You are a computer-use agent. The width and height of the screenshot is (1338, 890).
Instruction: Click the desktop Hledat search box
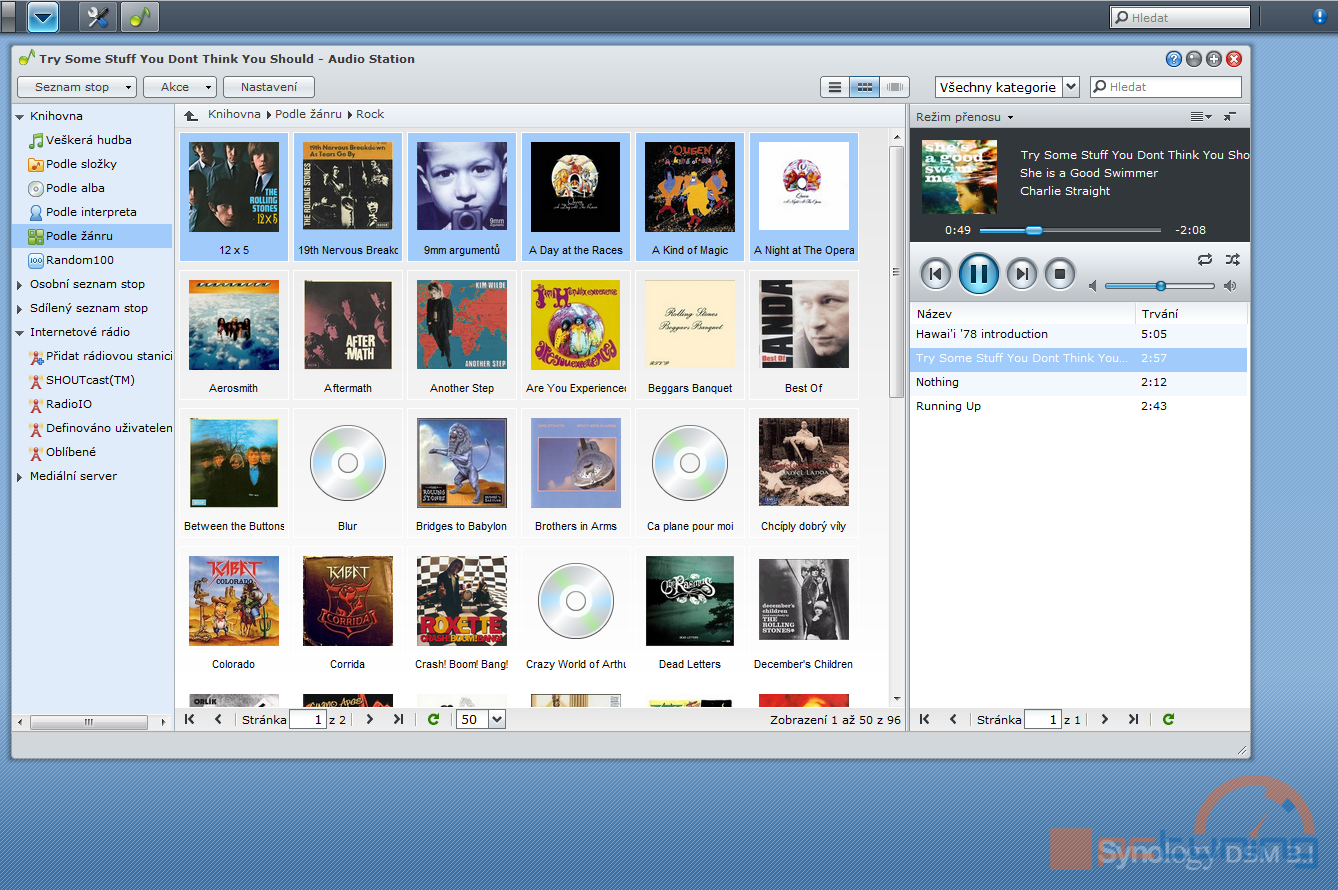click(x=1180, y=17)
